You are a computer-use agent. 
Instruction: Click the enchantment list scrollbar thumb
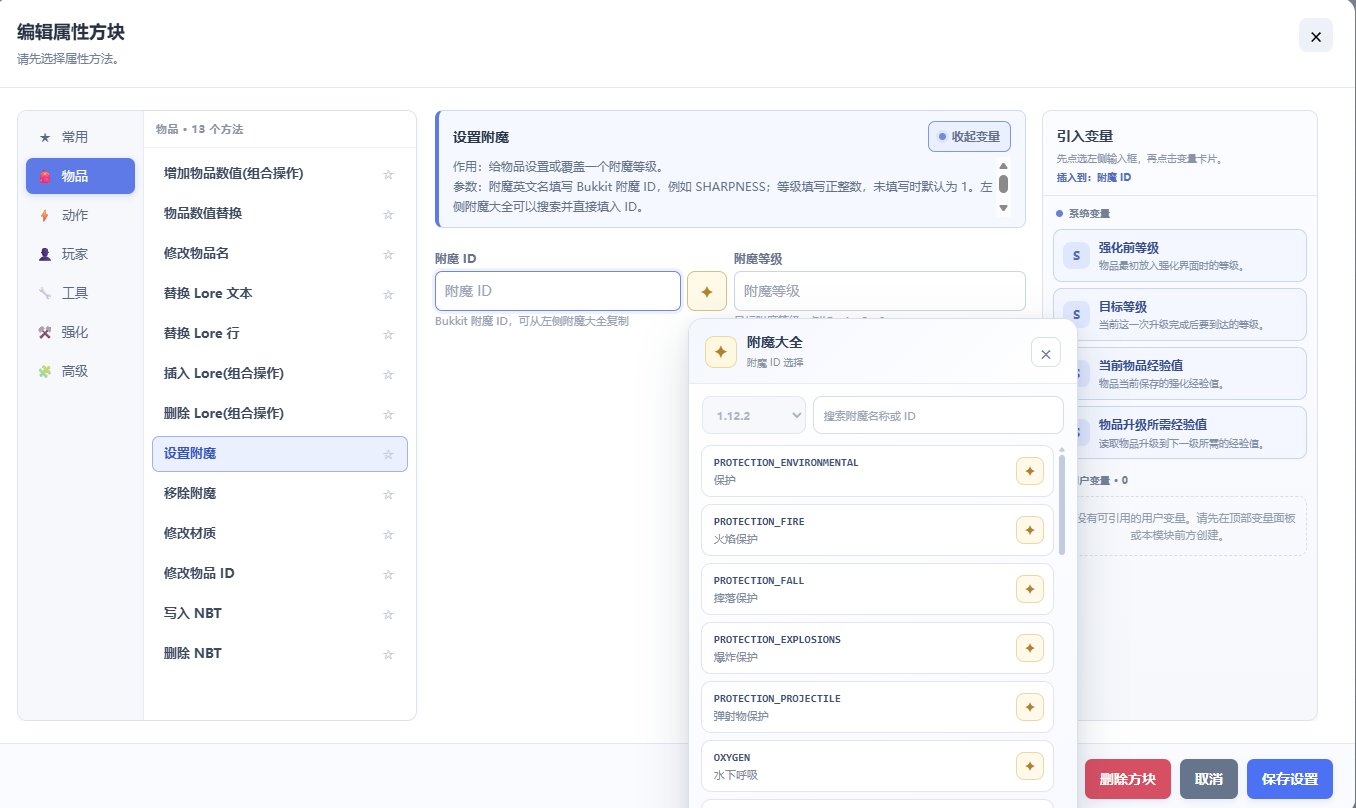tap(1062, 505)
